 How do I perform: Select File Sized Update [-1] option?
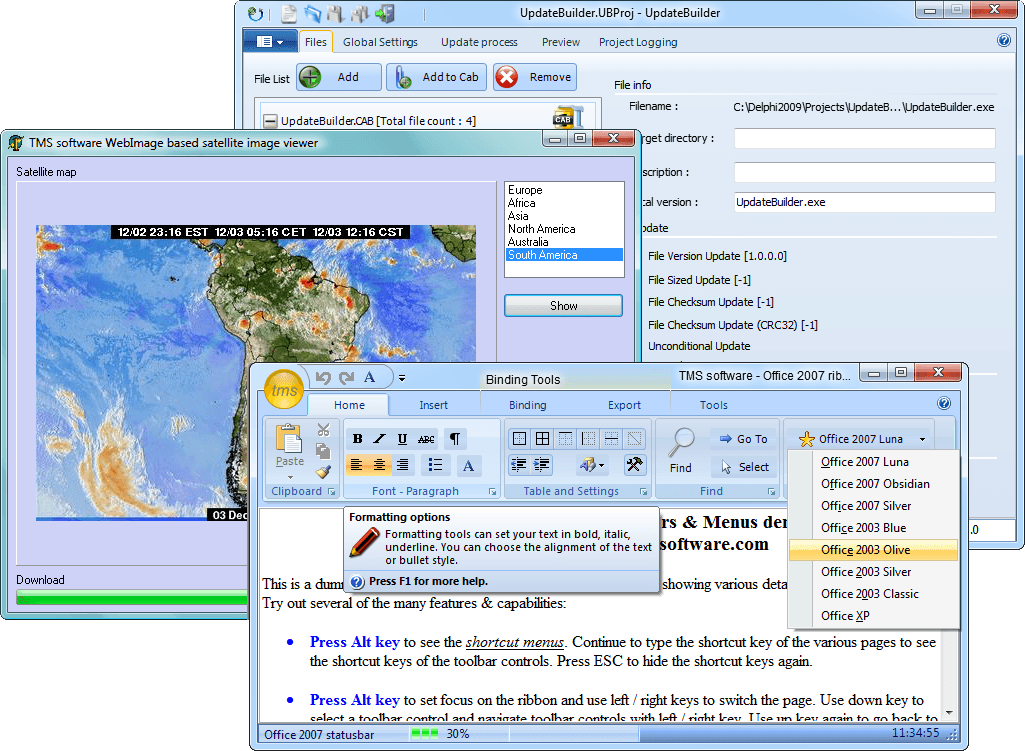click(x=699, y=280)
